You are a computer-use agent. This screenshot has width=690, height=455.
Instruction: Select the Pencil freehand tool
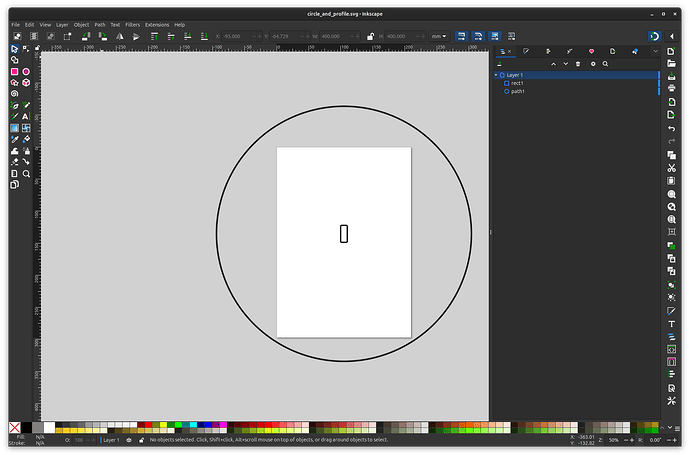coord(26,105)
